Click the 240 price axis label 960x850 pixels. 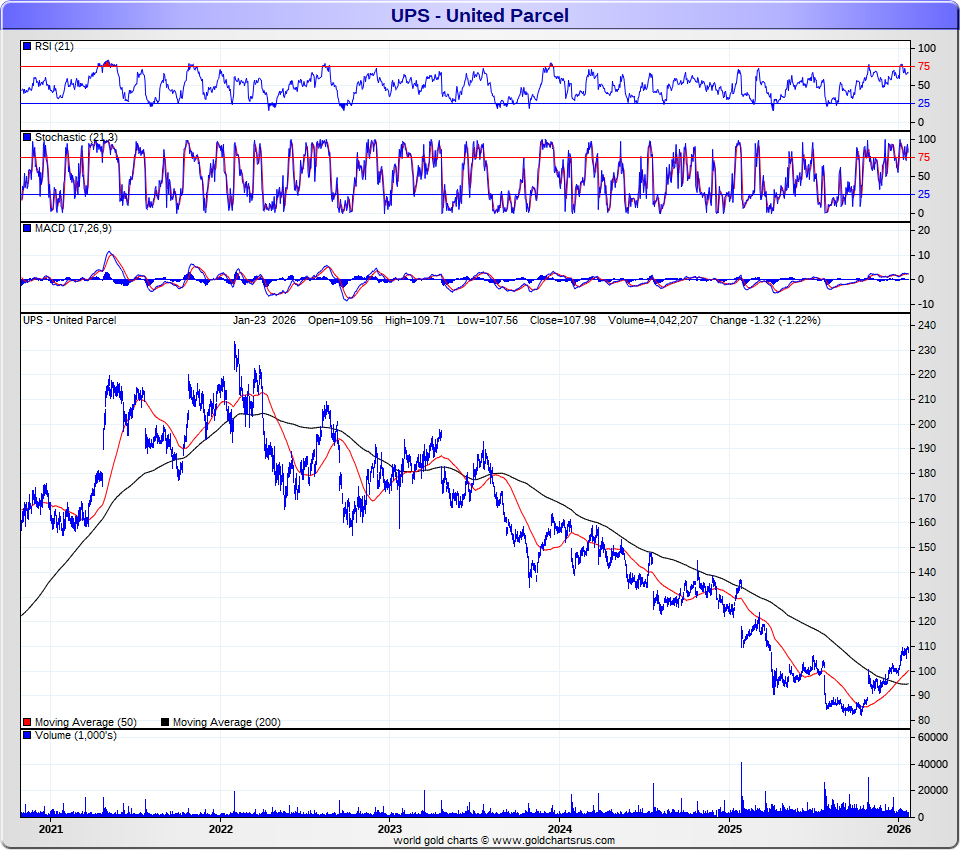click(927, 325)
